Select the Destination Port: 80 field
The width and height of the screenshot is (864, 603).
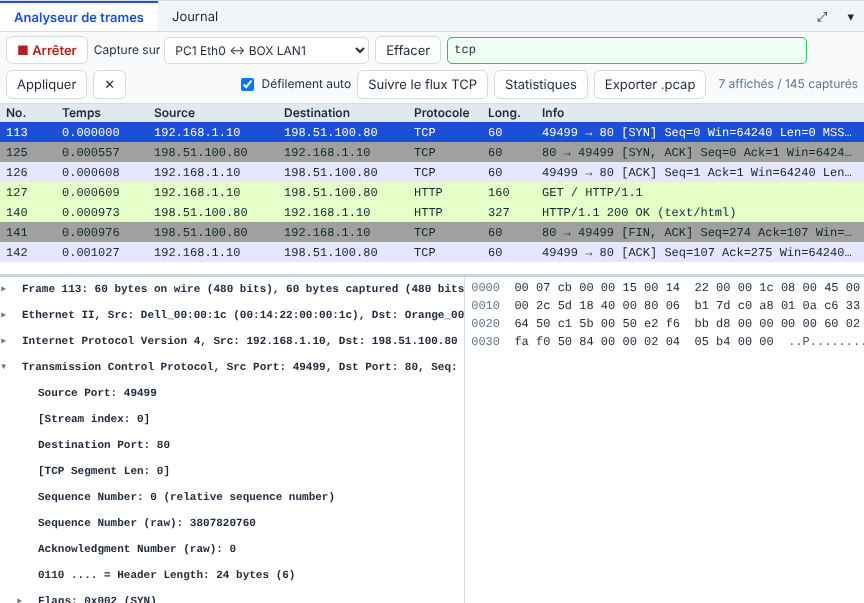(x=104, y=445)
